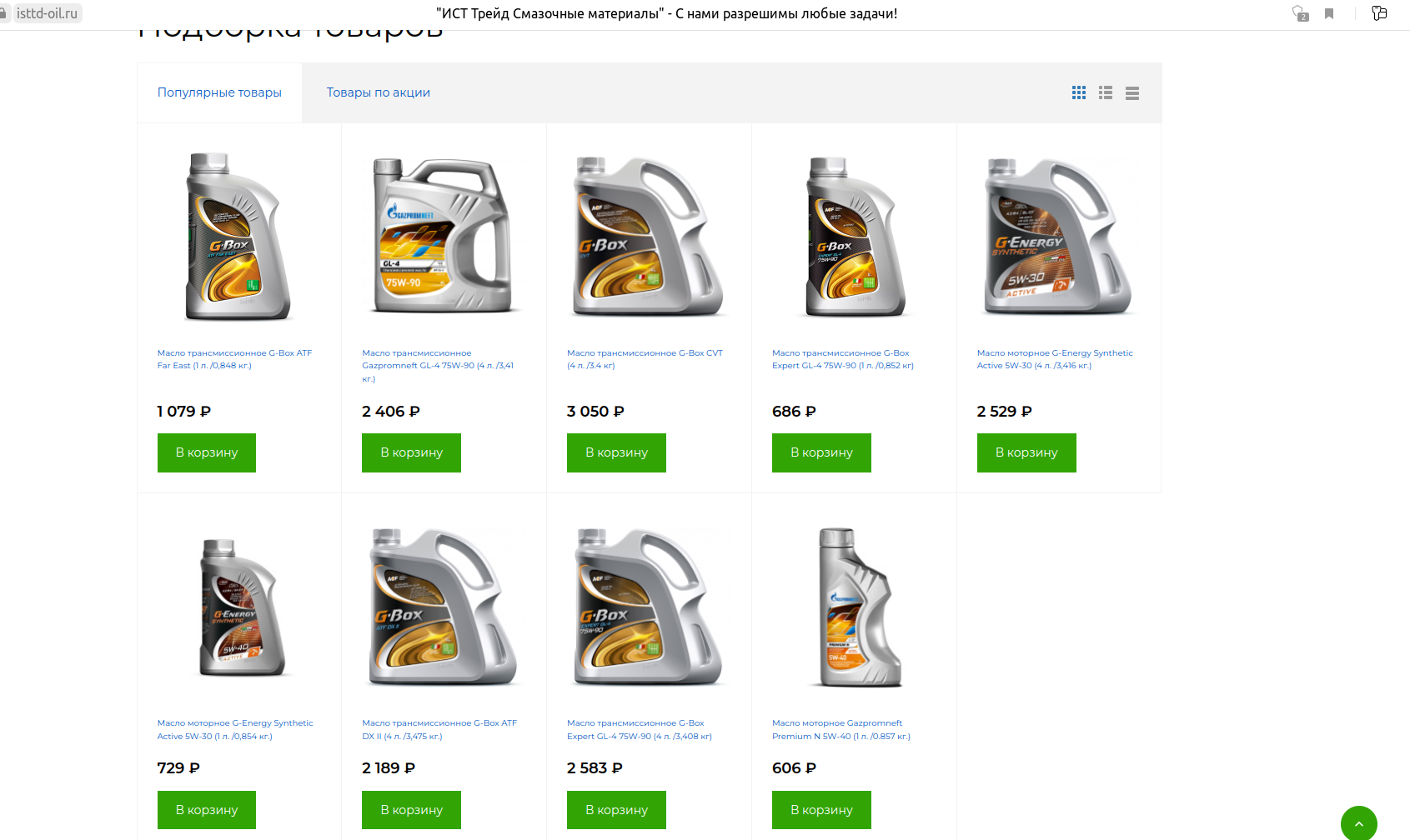Click the price 606 ₽
The image size is (1410, 840).
[x=794, y=768]
